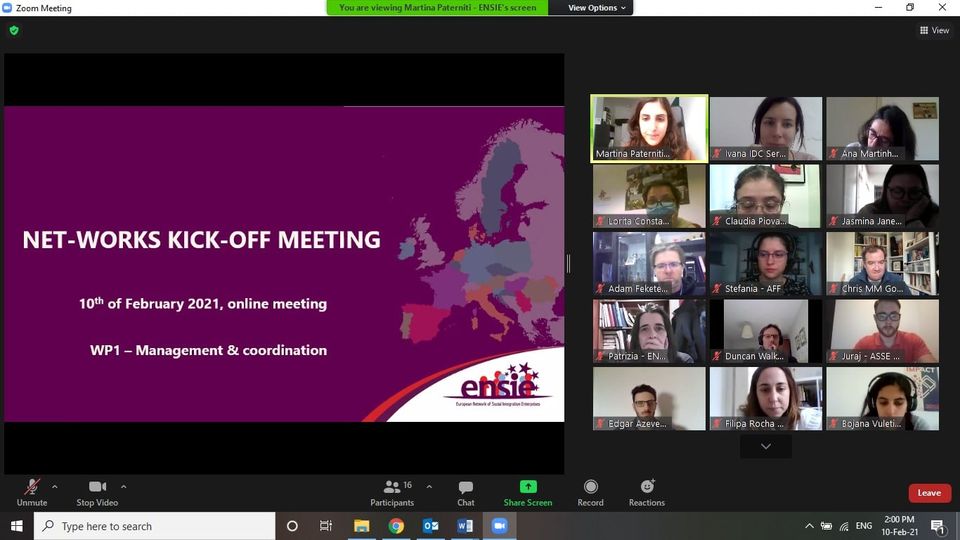Expand video options arrow beside Stop Video
This screenshot has height=540, width=960.
click(123, 487)
